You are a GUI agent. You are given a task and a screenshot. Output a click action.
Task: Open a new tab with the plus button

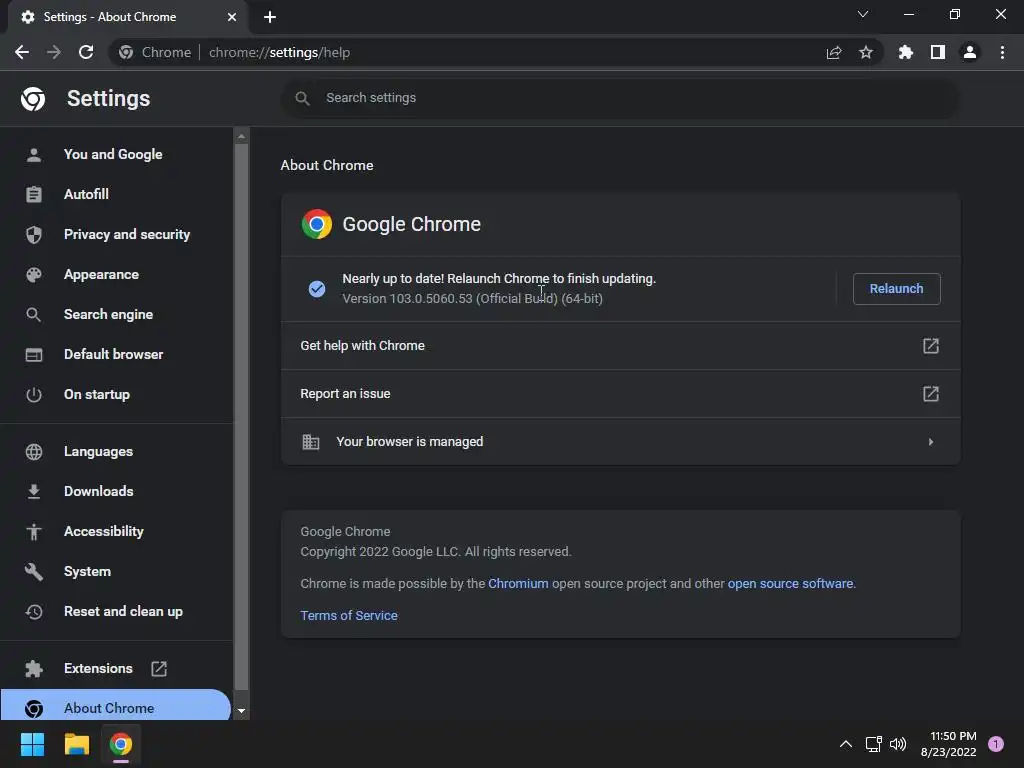click(270, 17)
